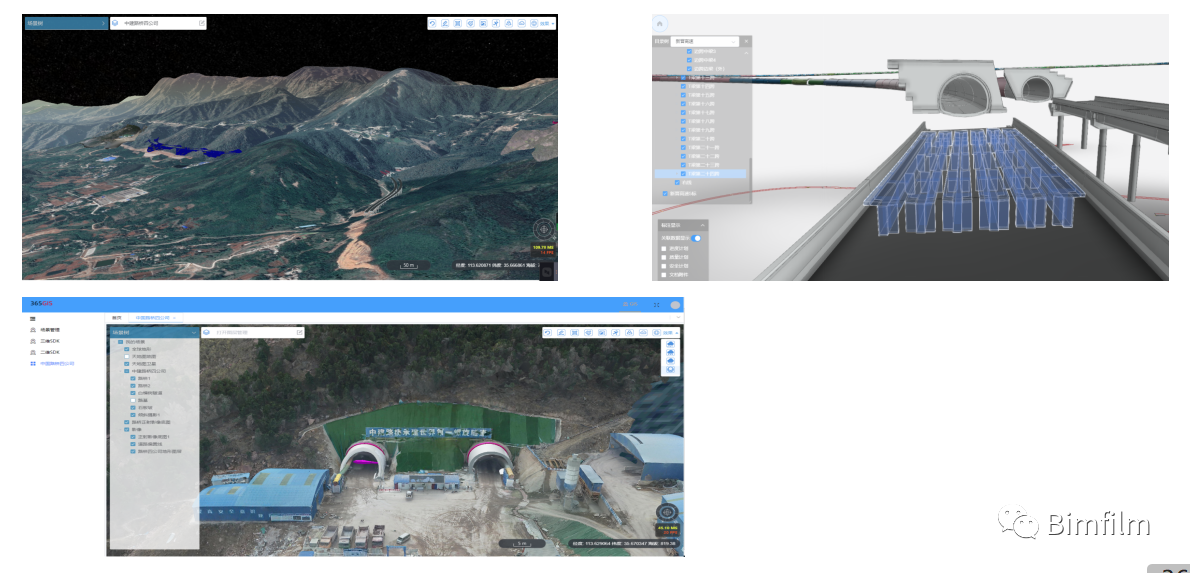Select the highlighted T梁第二十四跨 tree row

pos(700,174)
